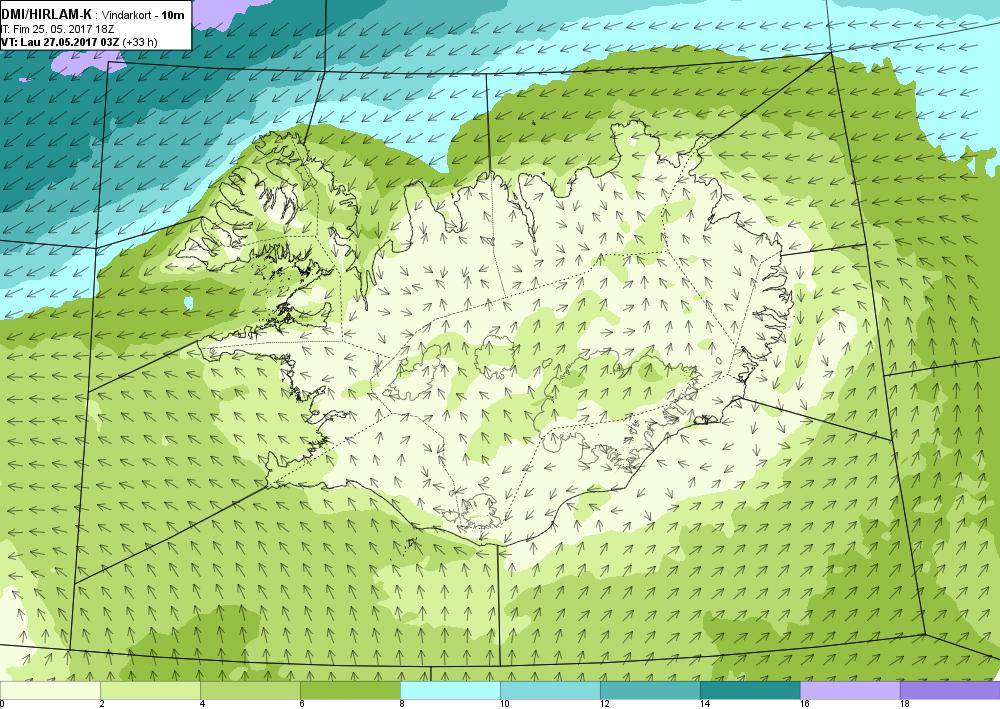The width and height of the screenshot is (1000, 709).
Task: Click the 14–16 m/s dark teal legend swatch
Action: 750,691
